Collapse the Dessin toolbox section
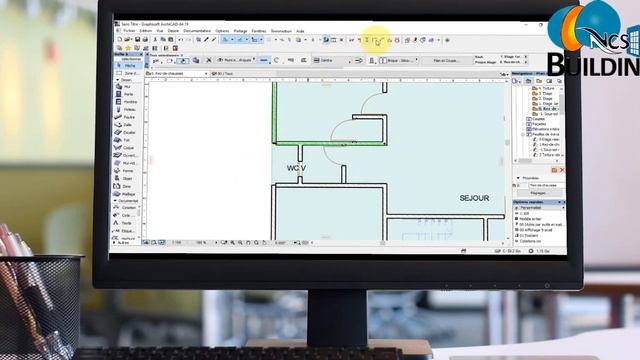 (x=118, y=80)
